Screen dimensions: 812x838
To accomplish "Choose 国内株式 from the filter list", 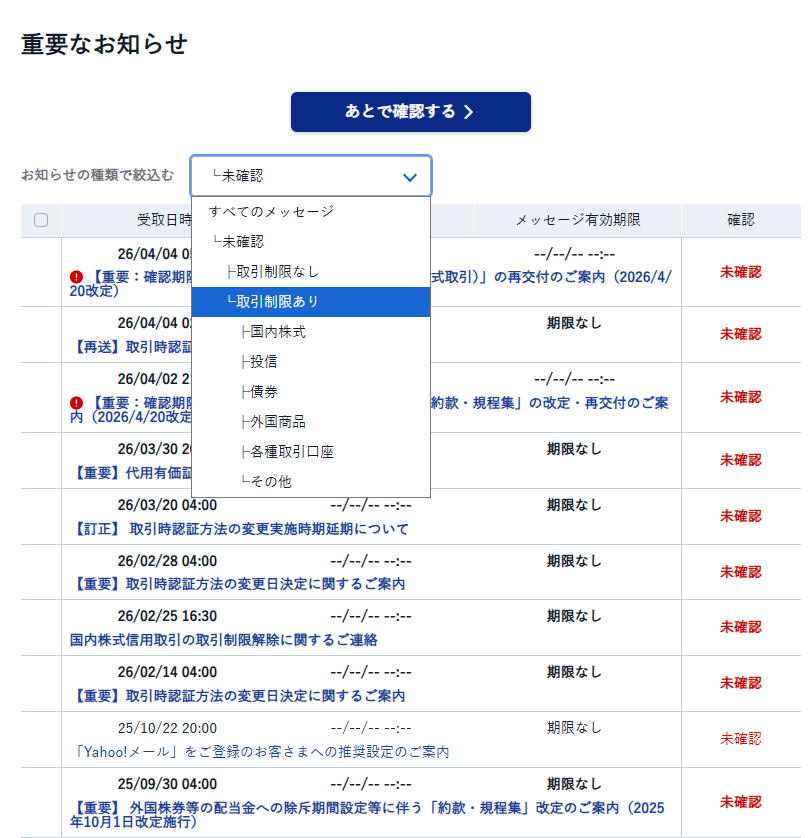I will coord(311,332).
